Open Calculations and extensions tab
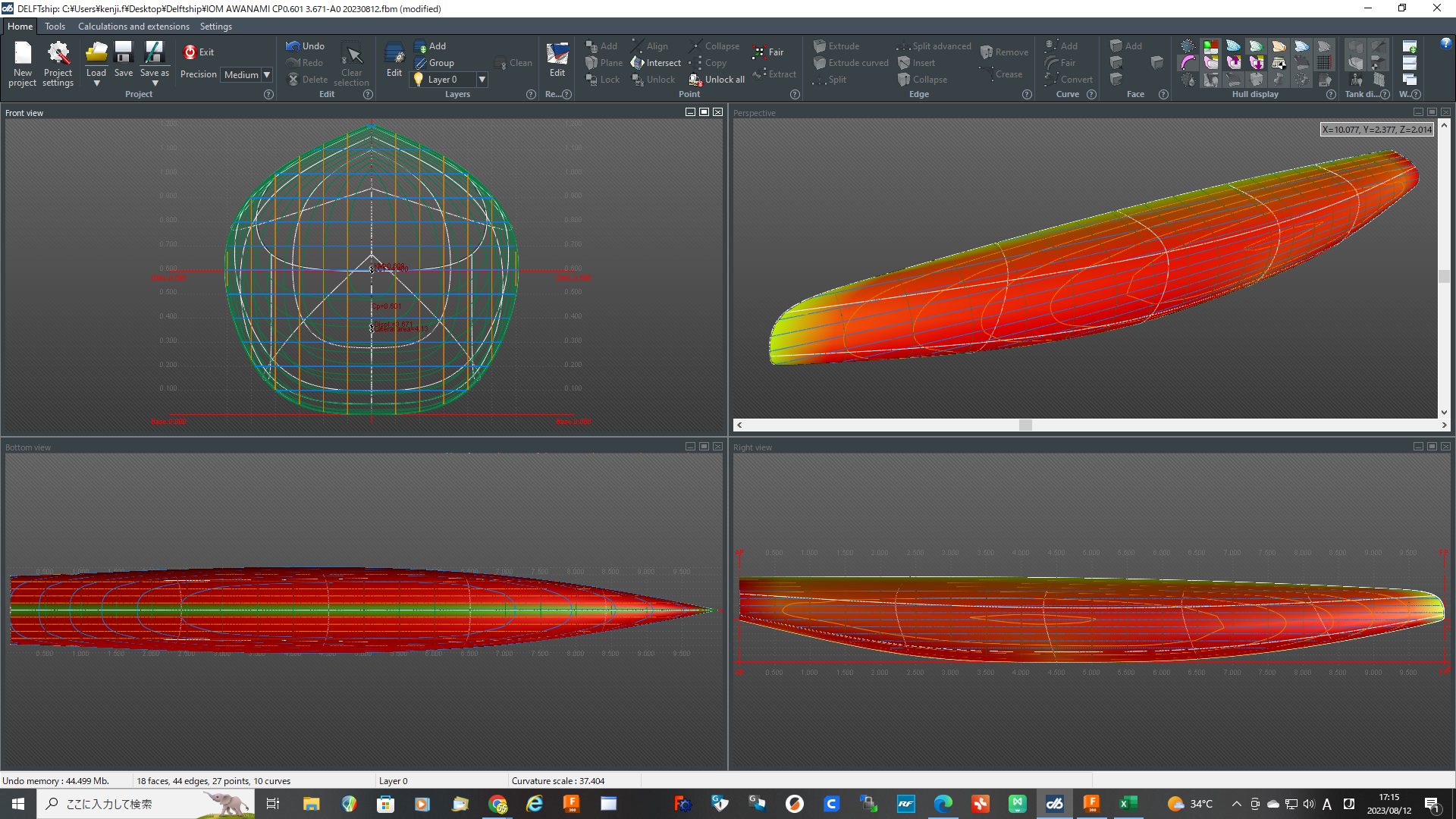1456x819 pixels. (133, 27)
